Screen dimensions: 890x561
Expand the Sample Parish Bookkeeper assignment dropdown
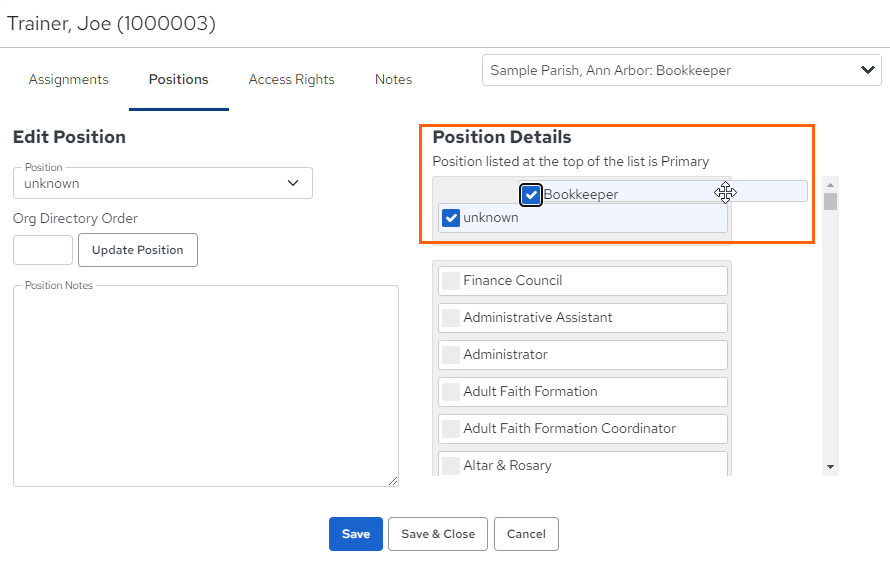[682, 70]
